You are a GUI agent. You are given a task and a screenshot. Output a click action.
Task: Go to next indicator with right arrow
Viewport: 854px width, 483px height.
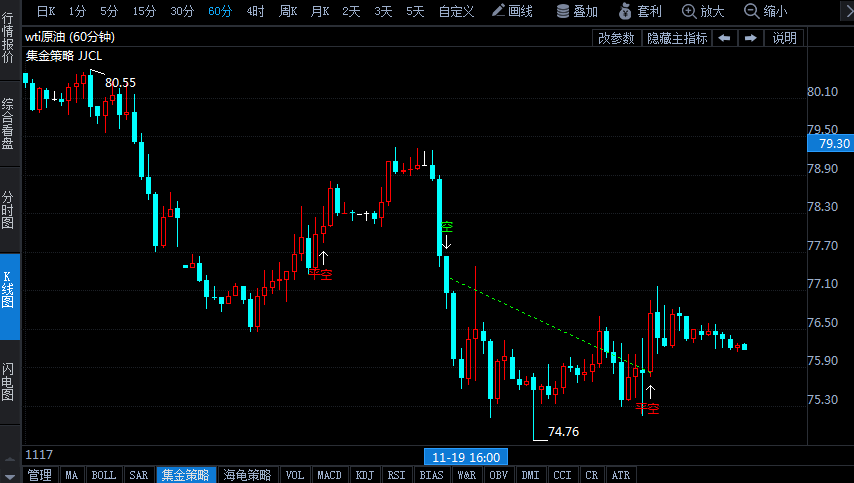click(x=751, y=38)
